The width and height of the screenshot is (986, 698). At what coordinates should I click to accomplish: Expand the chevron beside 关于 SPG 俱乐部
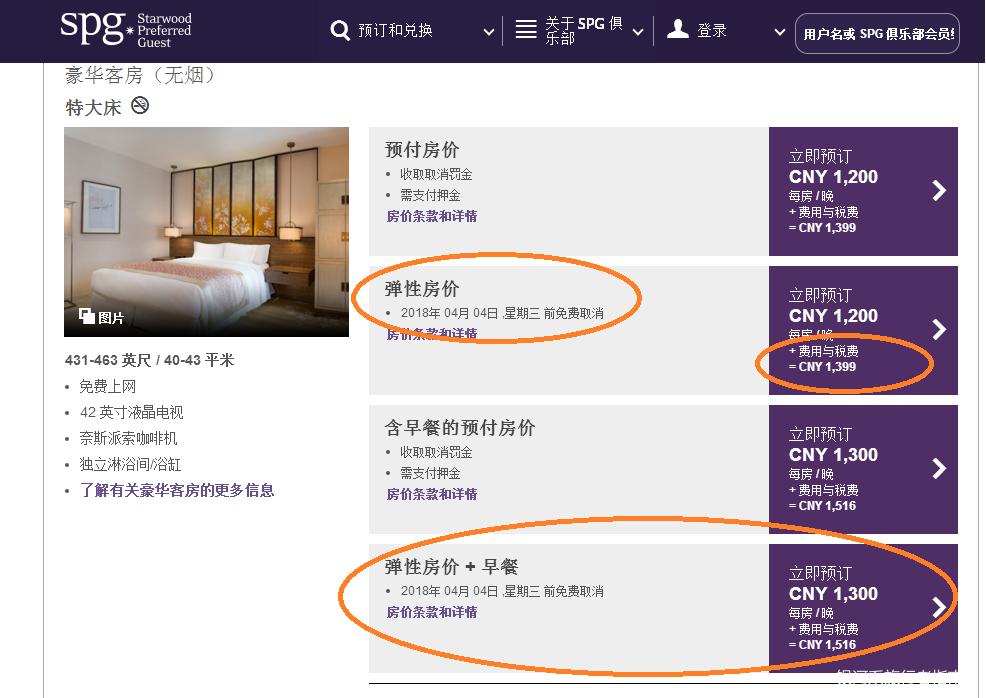637,31
